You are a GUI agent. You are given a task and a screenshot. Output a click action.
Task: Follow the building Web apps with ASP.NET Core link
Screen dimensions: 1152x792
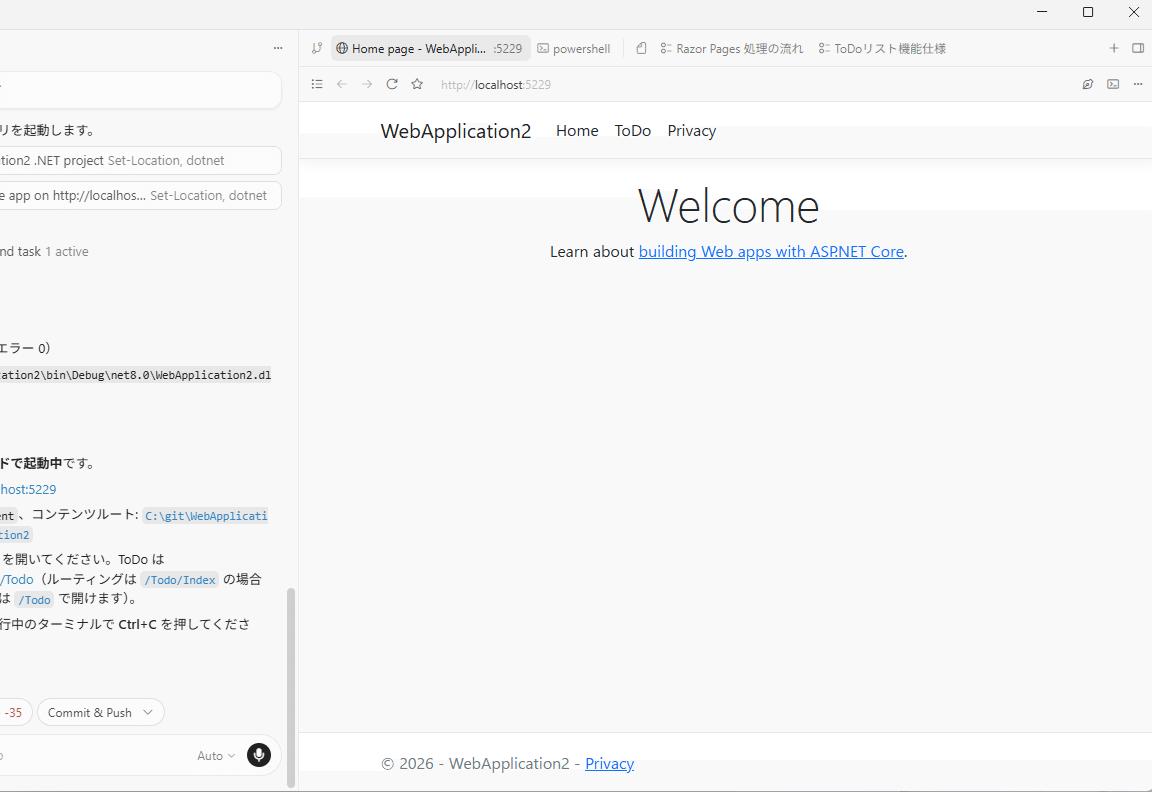coord(771,251)
